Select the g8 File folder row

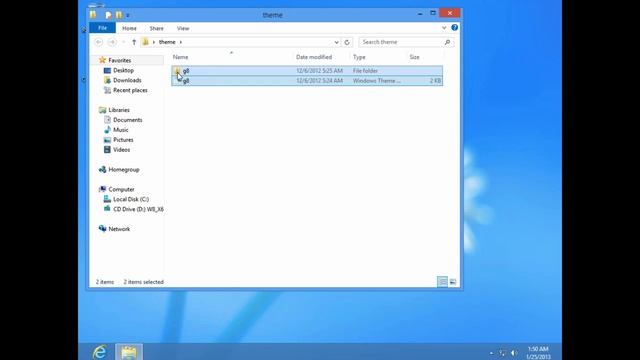[x=307, y=71]
